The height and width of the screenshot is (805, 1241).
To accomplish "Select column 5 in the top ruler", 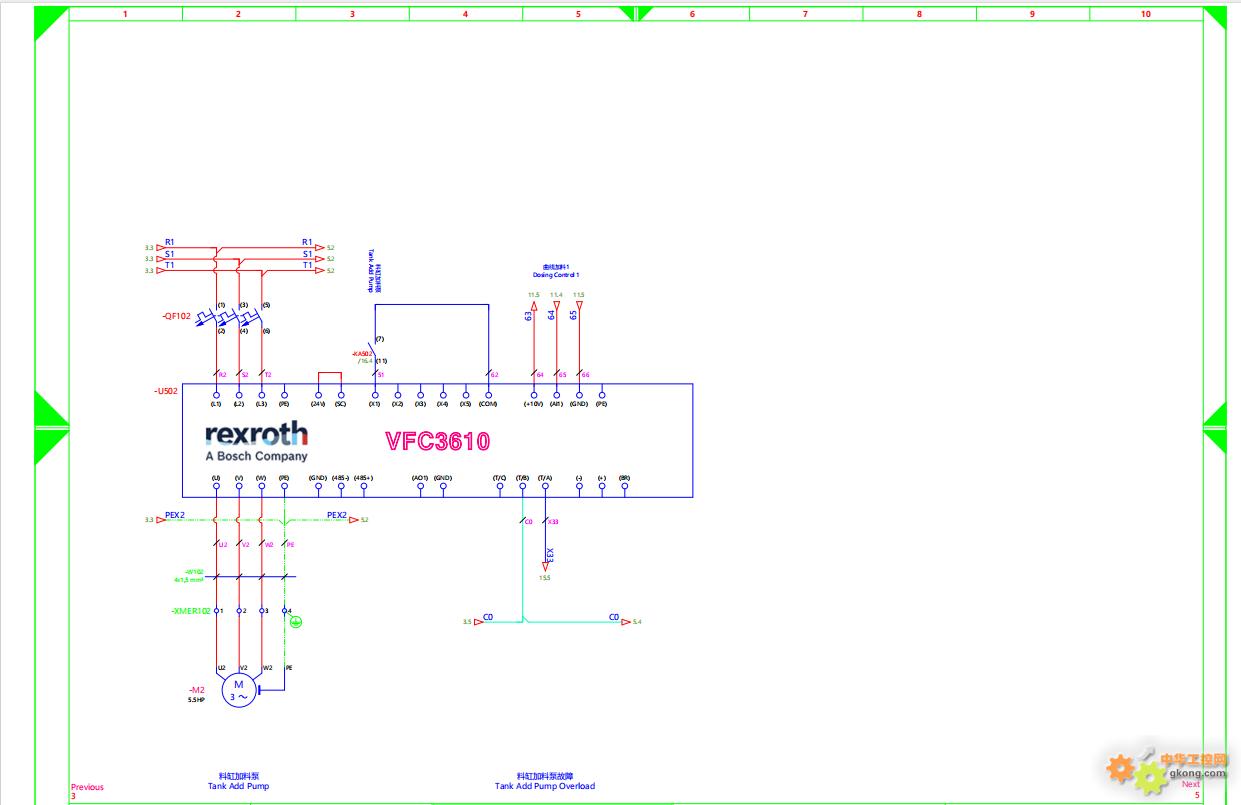I will click(578, 14).
